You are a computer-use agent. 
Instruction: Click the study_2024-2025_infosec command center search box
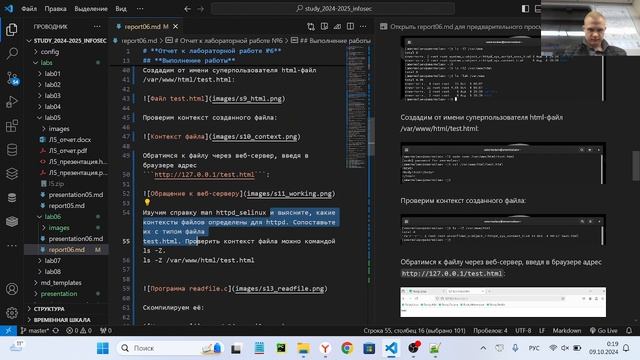[x=333, y=9]
